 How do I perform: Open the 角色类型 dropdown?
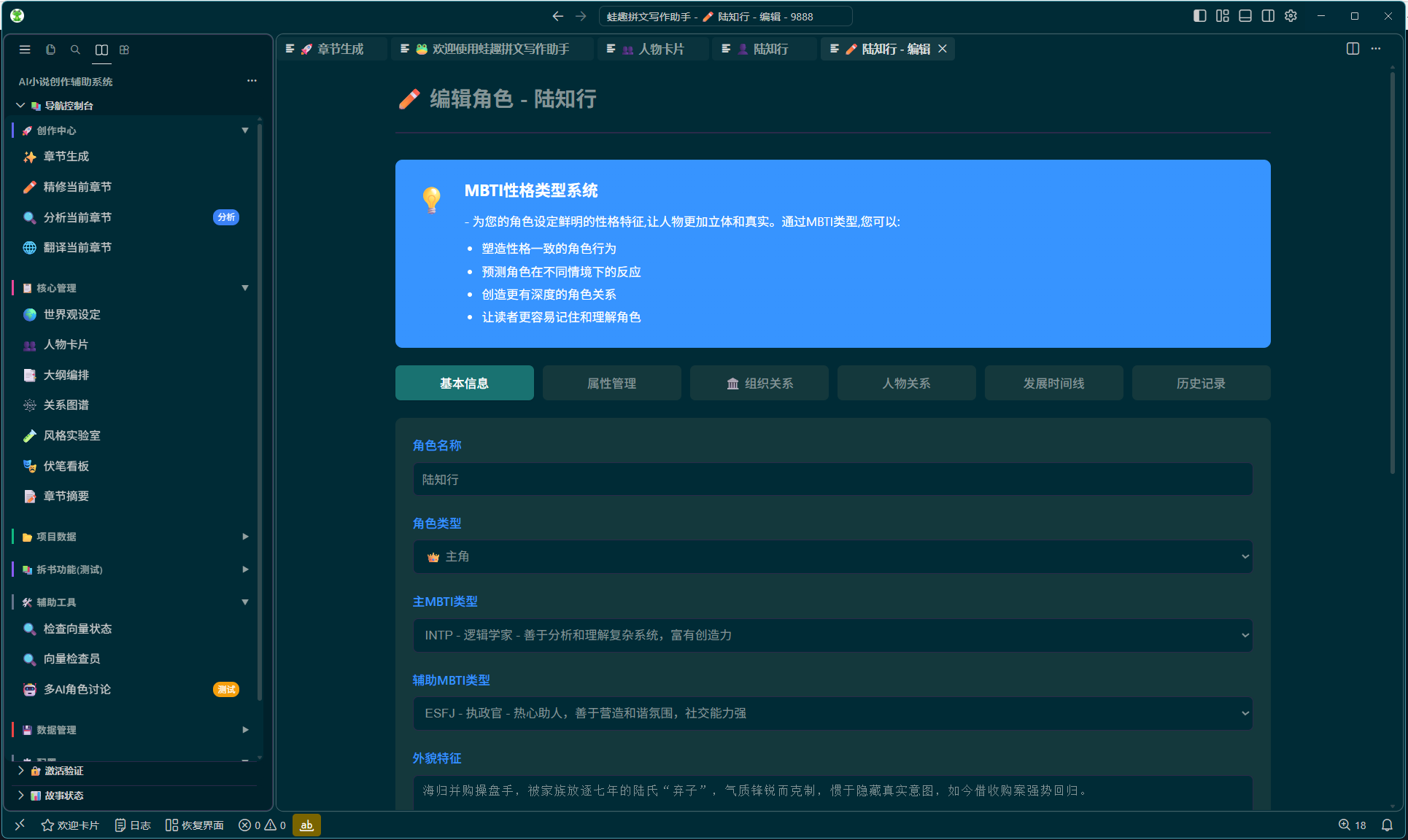point(832,557)
